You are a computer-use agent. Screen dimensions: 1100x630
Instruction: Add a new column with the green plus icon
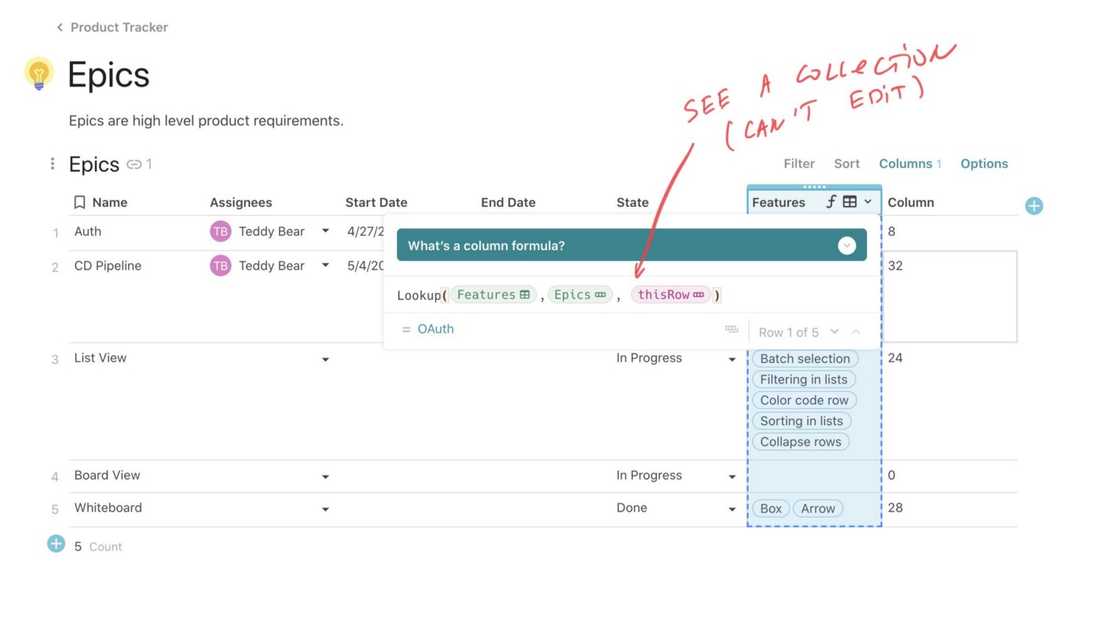(x=1033, y=205)
